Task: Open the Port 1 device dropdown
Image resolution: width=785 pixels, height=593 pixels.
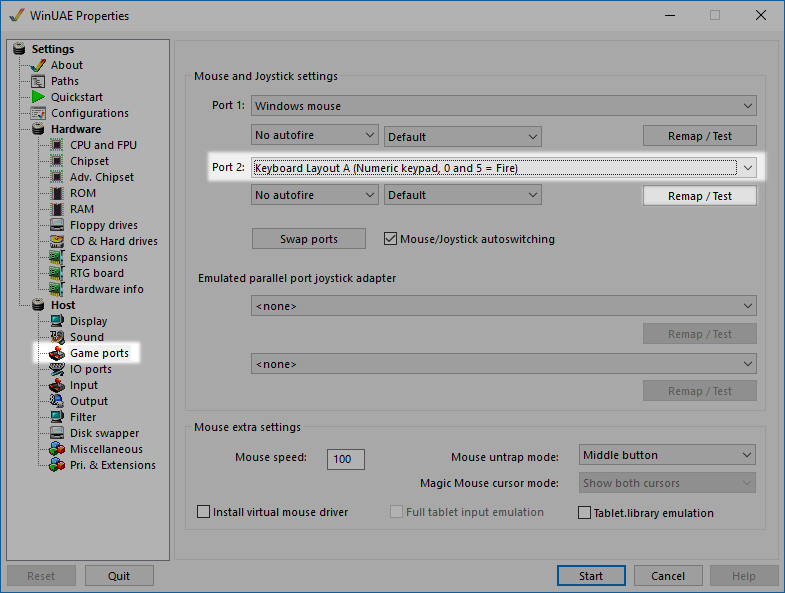Action: [x=503, y=106]
